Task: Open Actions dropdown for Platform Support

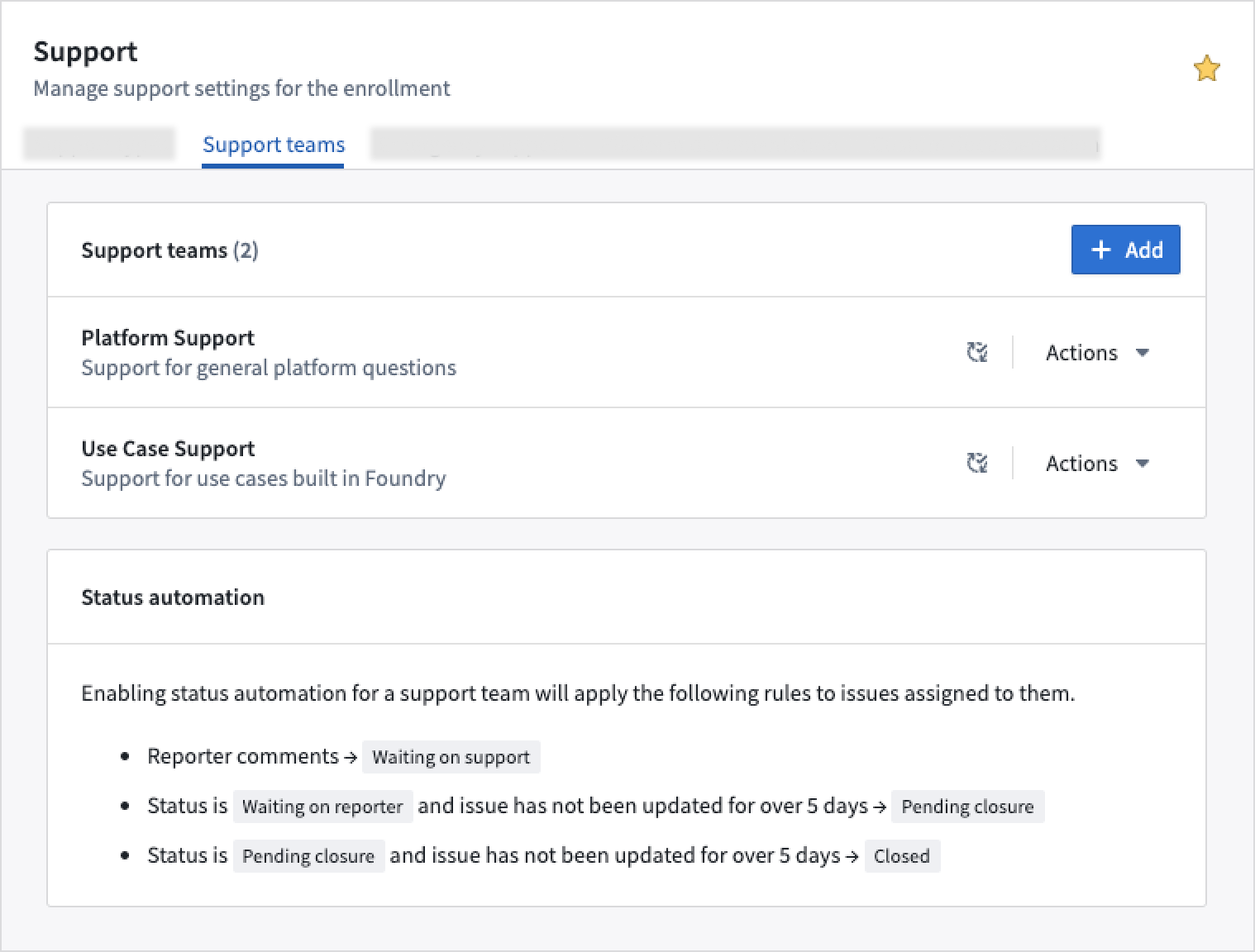Action: point(1098,353)
